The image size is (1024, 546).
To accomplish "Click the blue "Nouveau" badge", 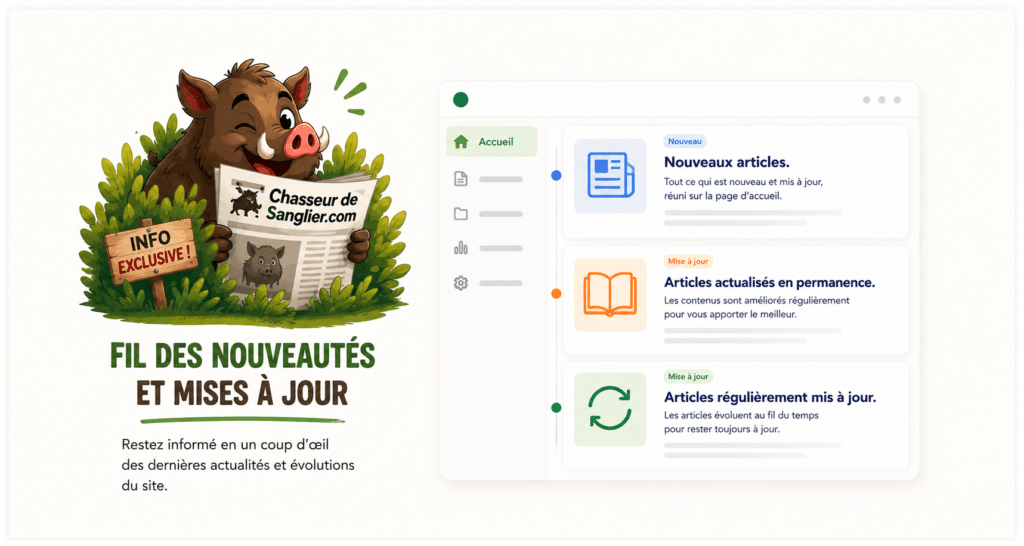I will [x=684, y=141].
